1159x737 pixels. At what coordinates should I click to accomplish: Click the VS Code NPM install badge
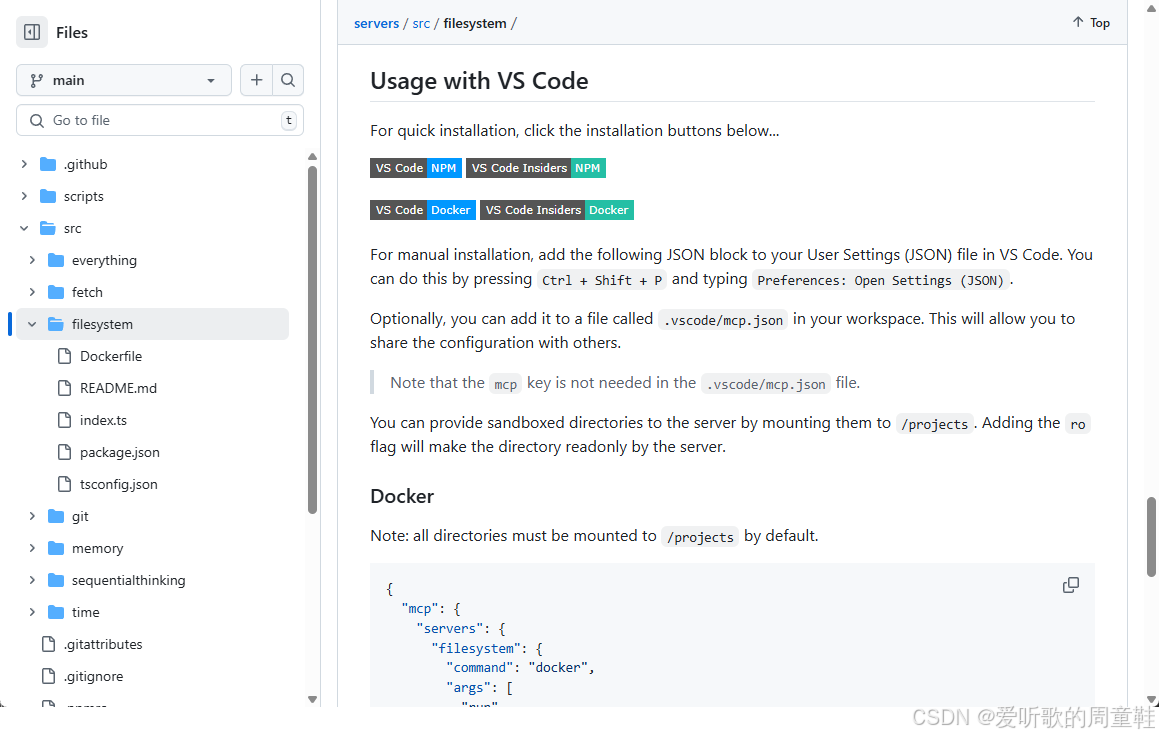pyautogui.click(x=416, y=168)
